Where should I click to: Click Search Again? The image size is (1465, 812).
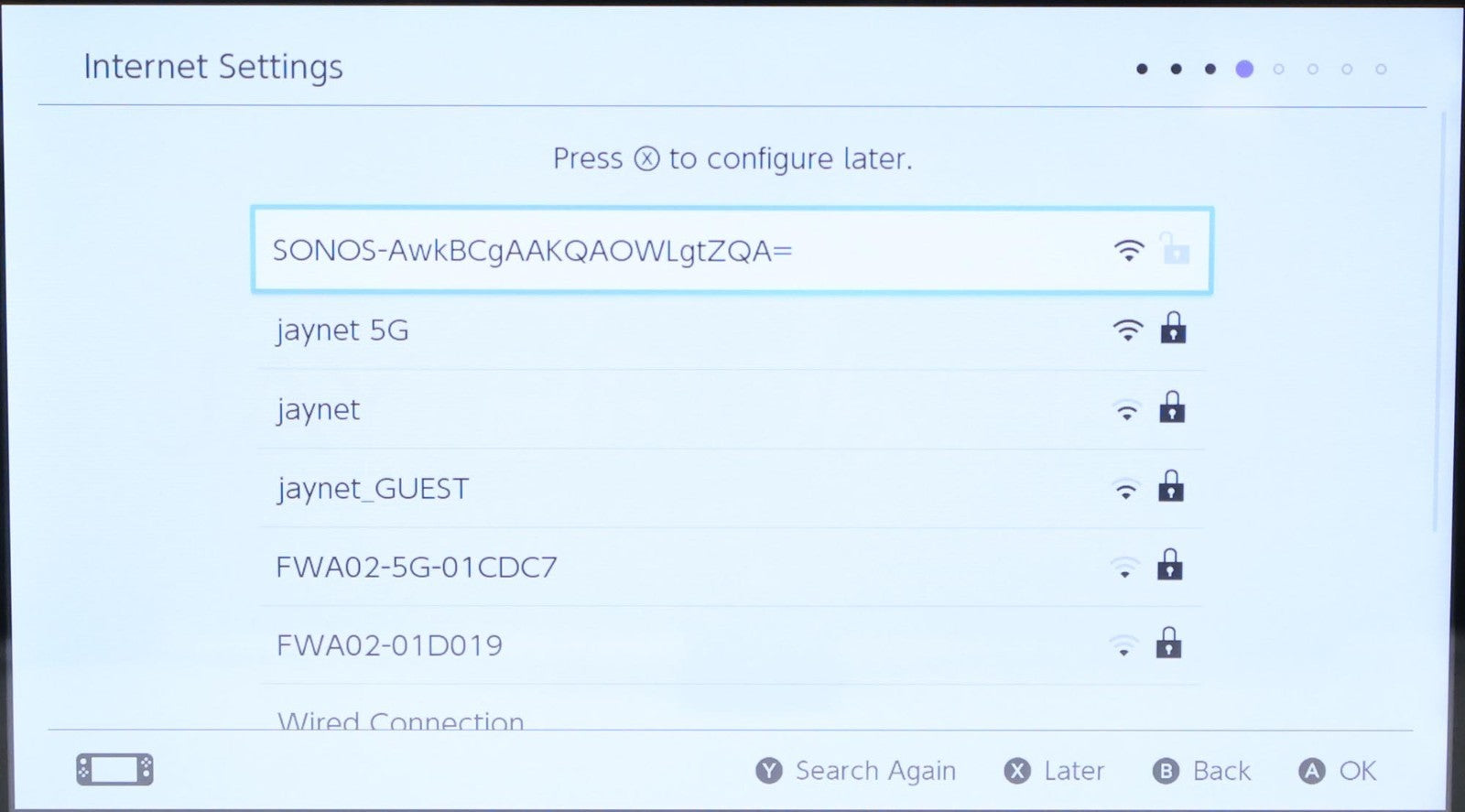(x=857, y=771)
